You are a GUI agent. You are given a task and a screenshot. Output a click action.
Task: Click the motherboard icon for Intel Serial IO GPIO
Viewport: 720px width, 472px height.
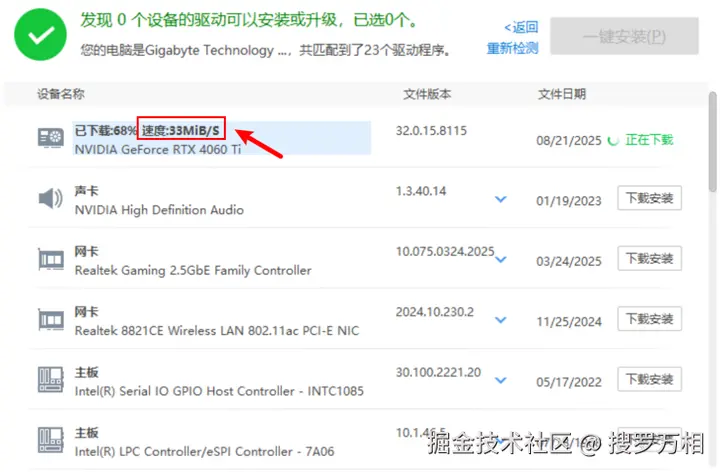click(x=51, y=379)
